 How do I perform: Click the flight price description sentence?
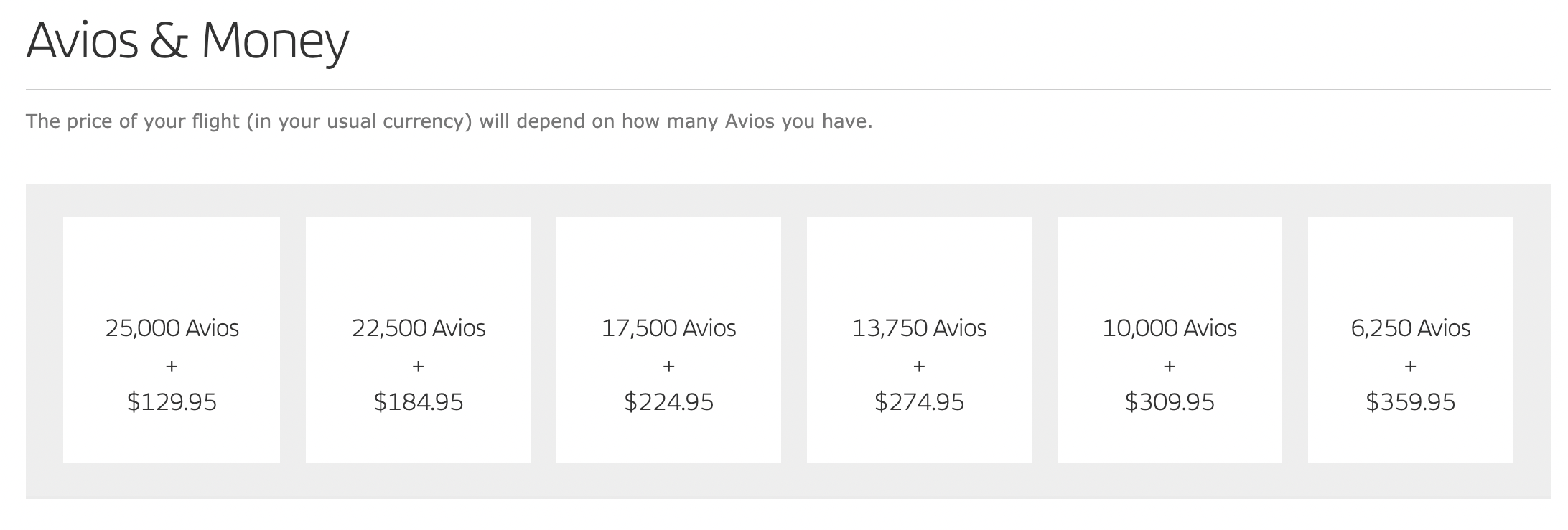(x=449, y=121)
